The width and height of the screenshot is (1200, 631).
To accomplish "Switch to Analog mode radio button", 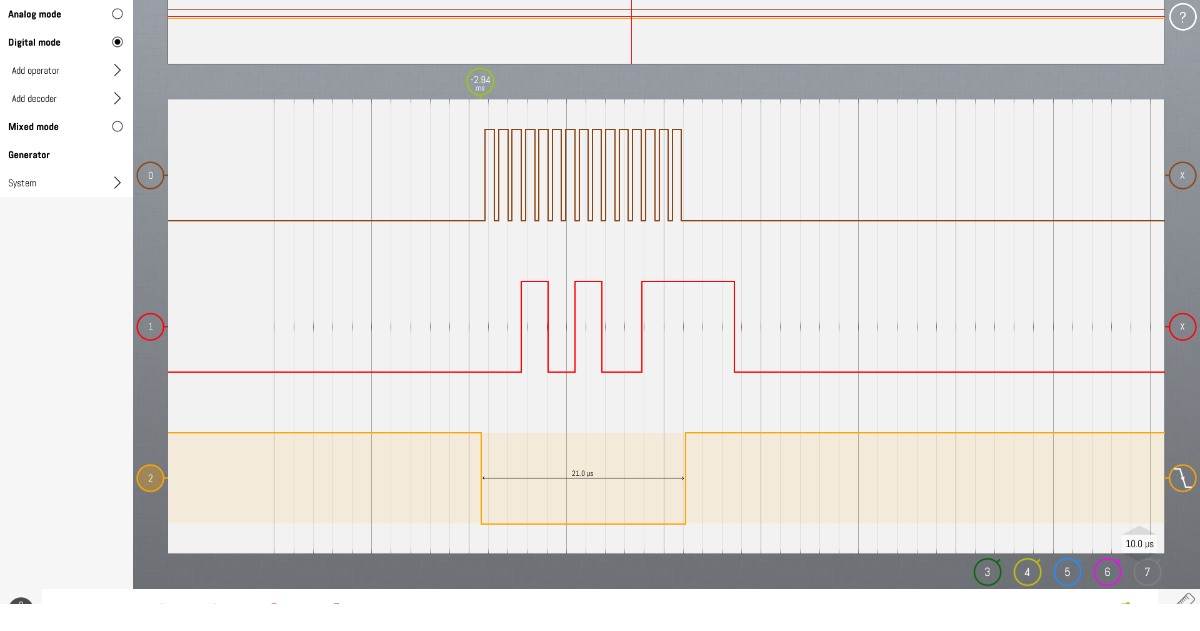I will pos(117,14).
